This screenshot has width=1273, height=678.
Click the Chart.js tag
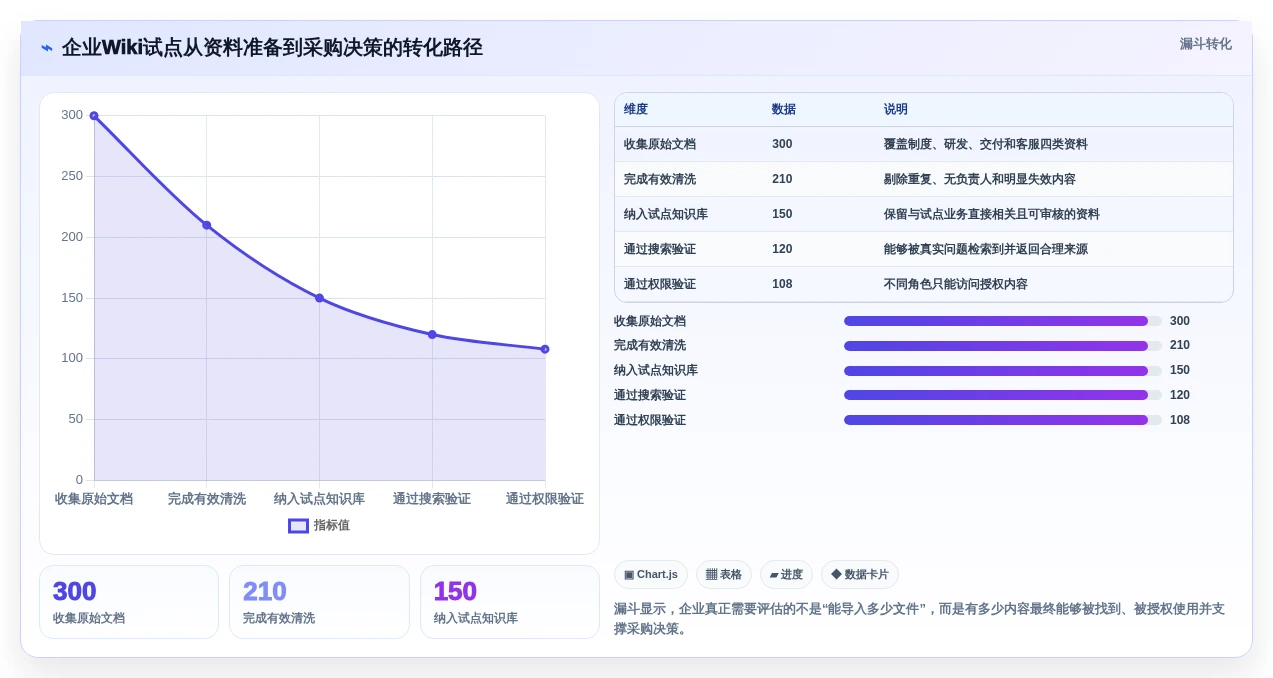pos(651,574)
